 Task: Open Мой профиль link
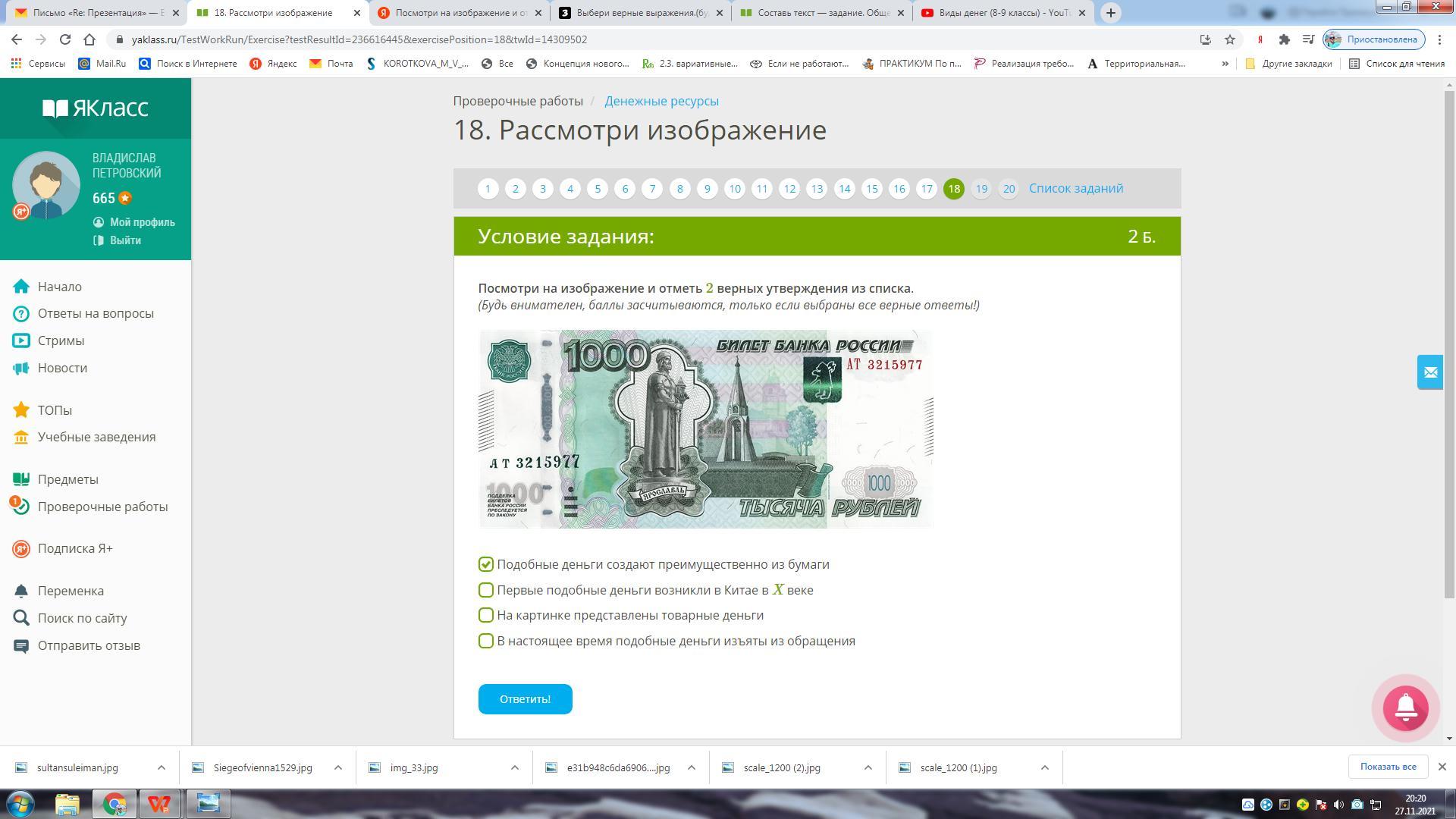142,222
